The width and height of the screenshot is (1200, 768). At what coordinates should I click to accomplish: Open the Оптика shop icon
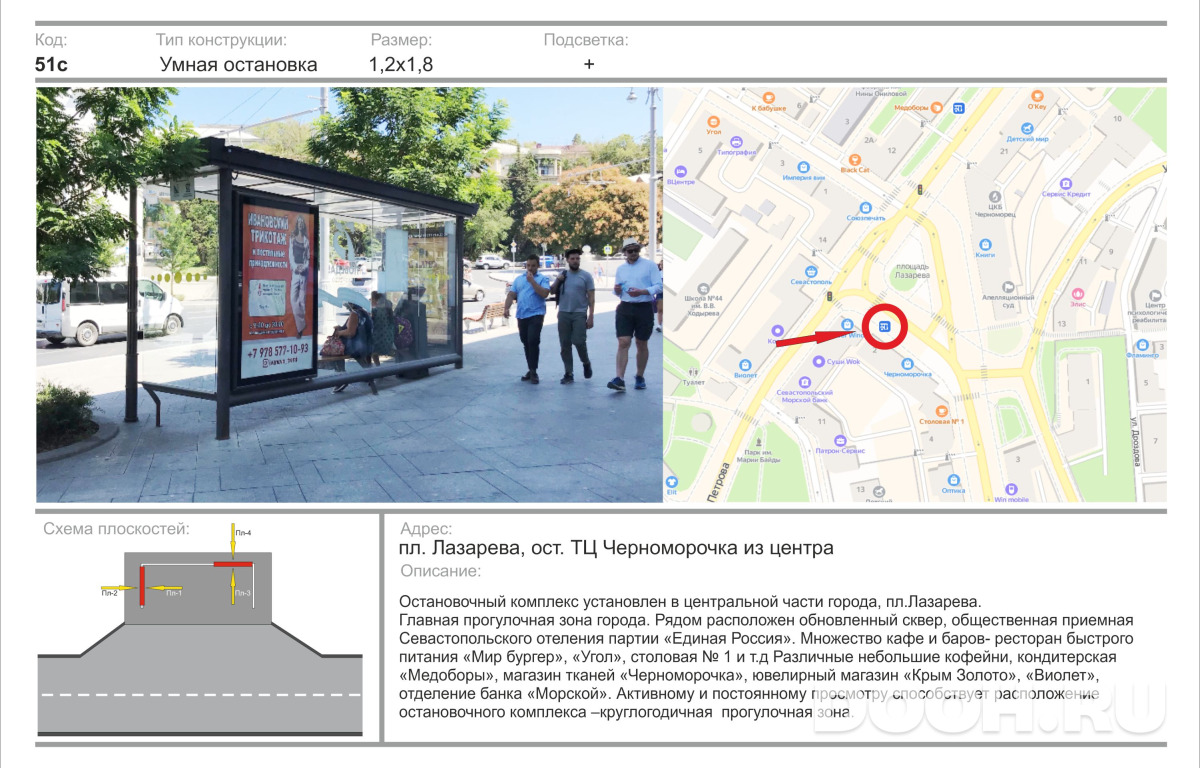click(953, 480)
